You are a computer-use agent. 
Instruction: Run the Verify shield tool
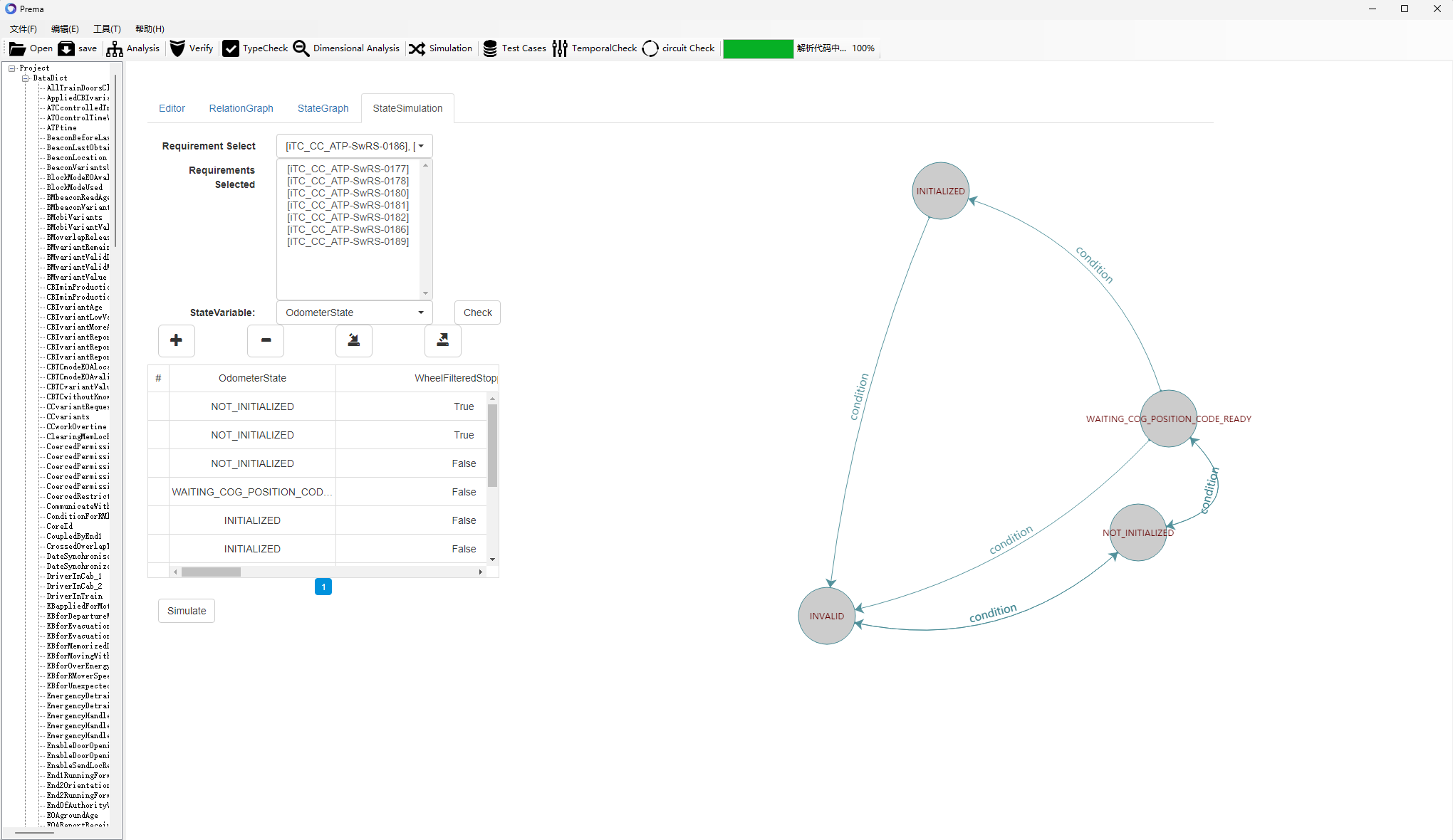click(x=177, y=48)
